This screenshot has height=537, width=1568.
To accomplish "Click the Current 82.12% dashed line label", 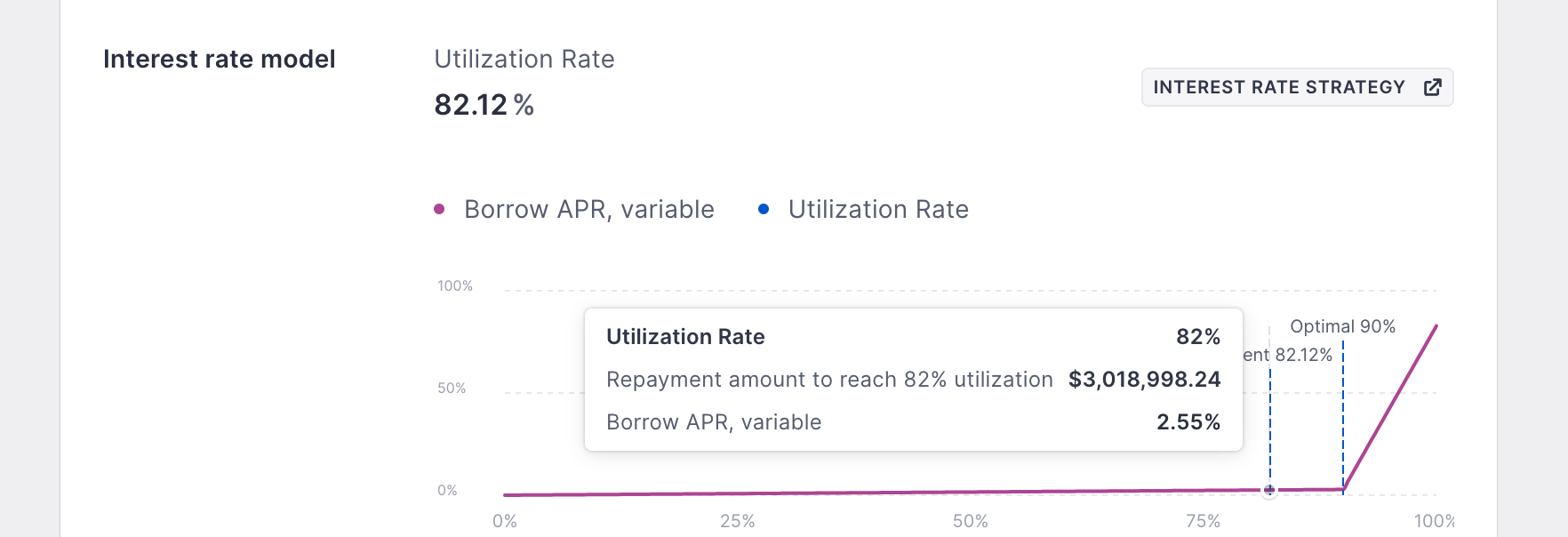I will (1288, 355).
